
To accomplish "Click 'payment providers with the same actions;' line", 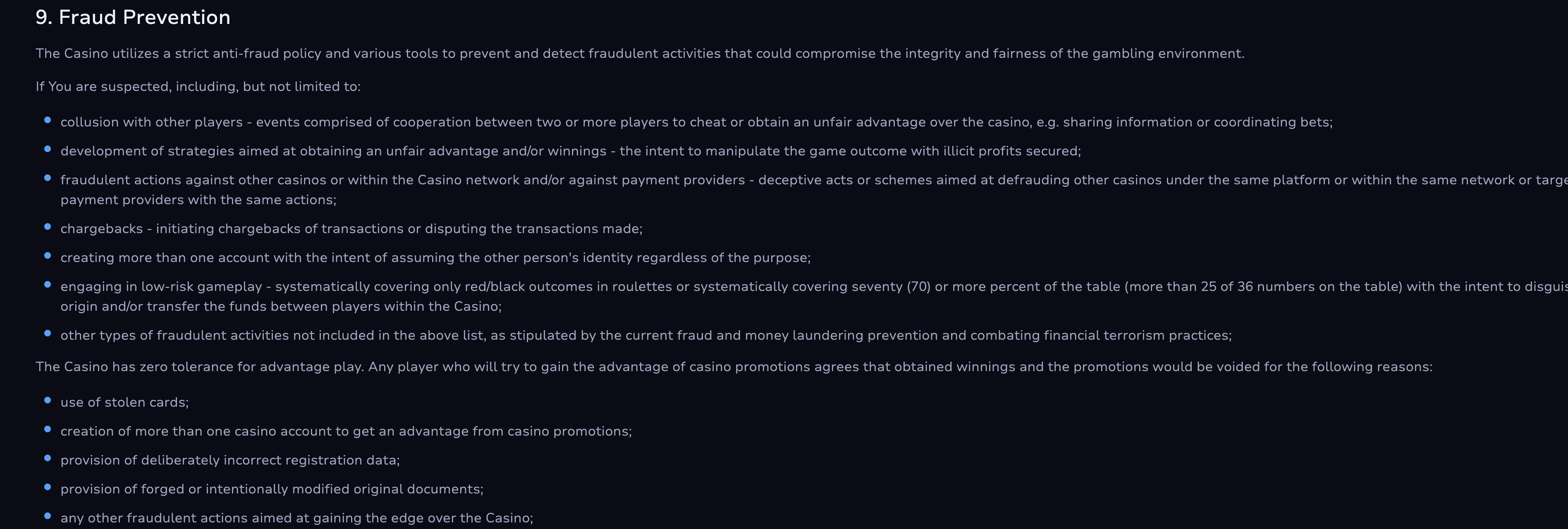I will pos(198,200).
